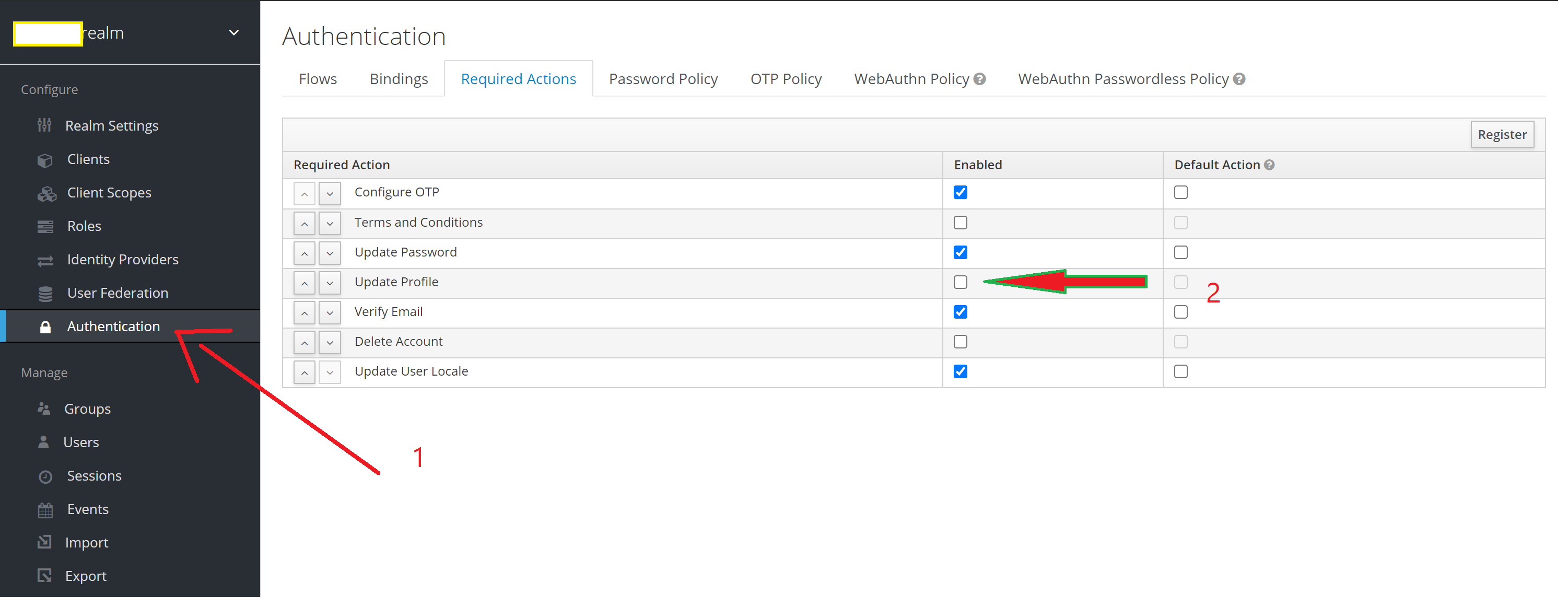The width and height of the screenshot is (1568, 606).
Task: Click the Clients cube icon
Action: coord(45,160)
